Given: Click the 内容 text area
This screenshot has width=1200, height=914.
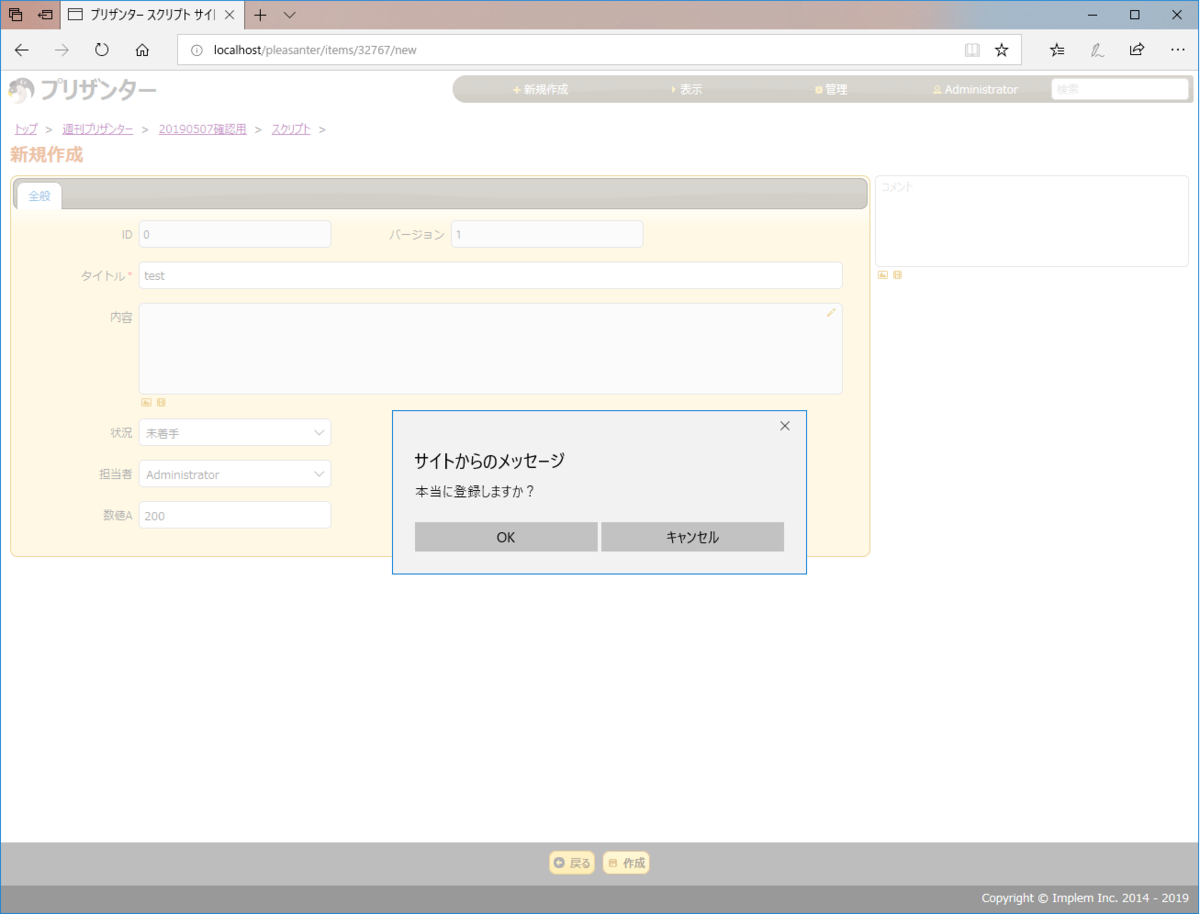Looking at the screenshot, I should (x=490, y=349).
